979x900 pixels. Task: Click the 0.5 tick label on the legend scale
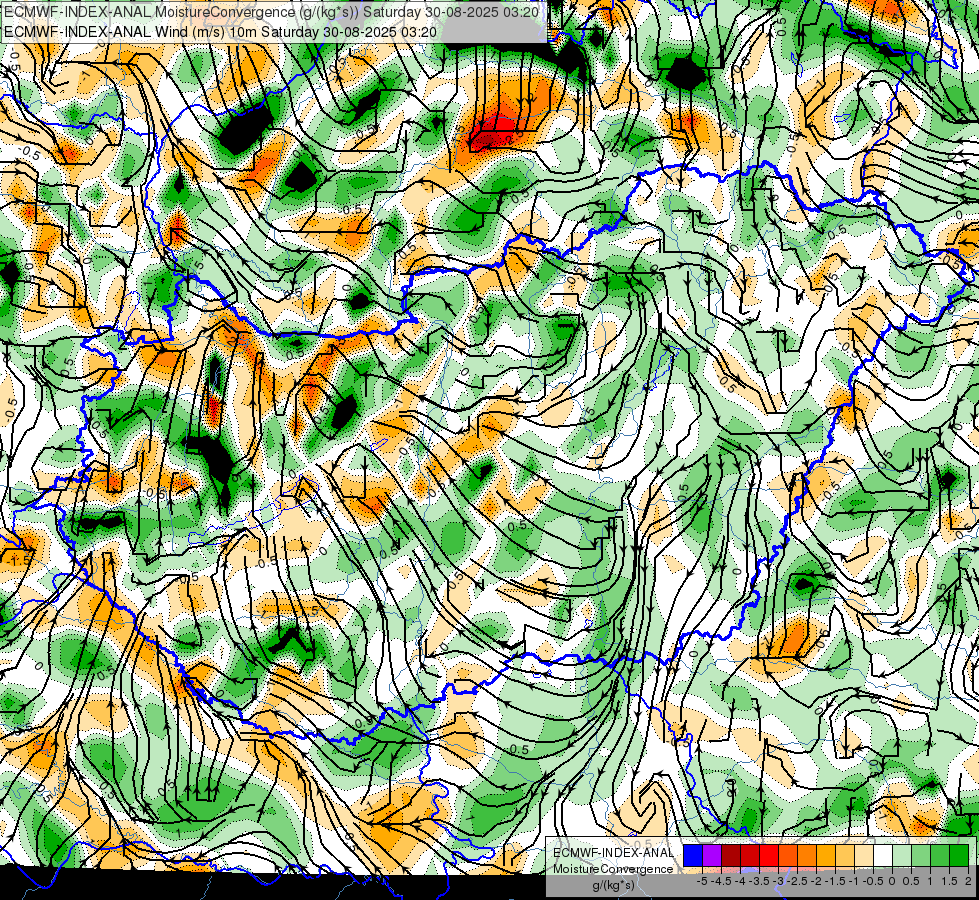pos(911,881)
